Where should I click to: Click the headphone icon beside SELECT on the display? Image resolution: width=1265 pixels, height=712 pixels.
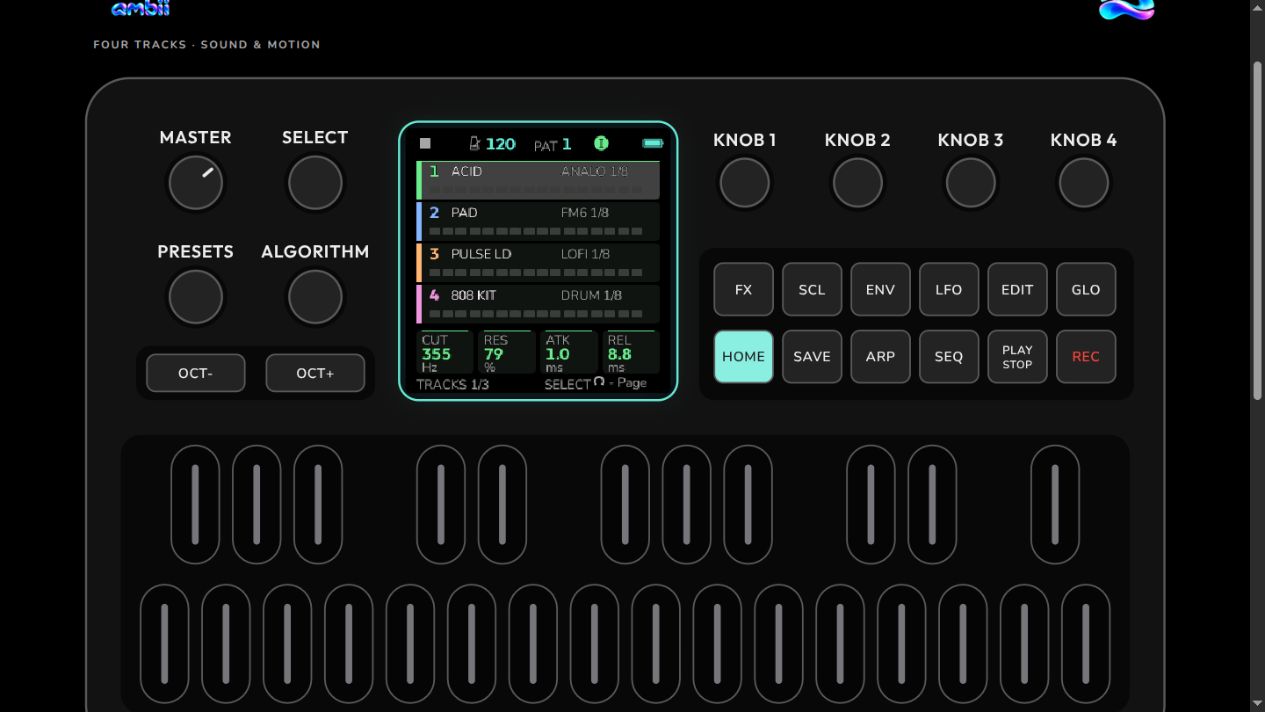point(599,382)
